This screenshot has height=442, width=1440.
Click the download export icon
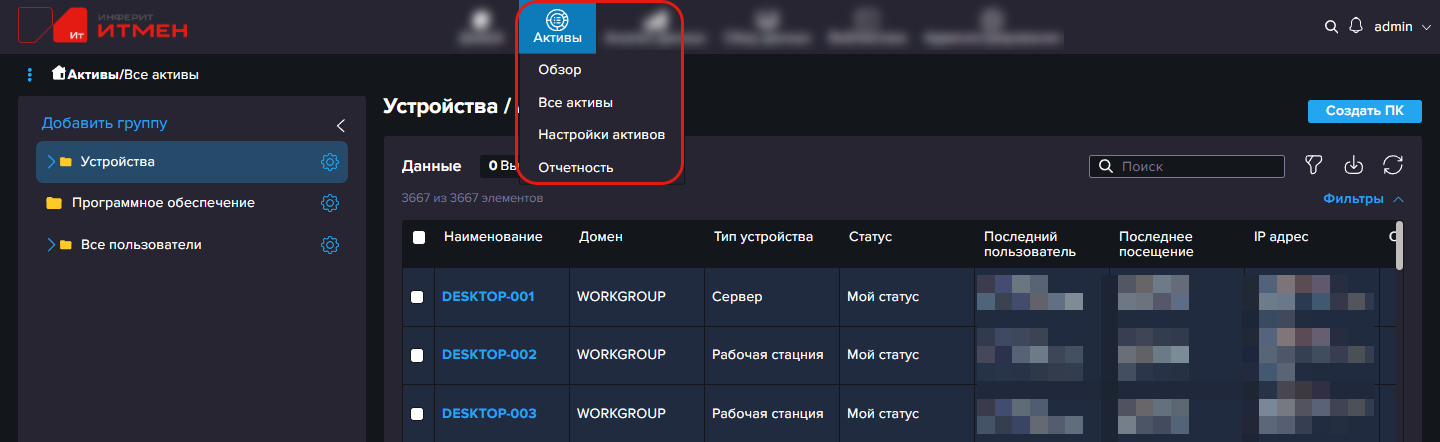click(1353, 166)
